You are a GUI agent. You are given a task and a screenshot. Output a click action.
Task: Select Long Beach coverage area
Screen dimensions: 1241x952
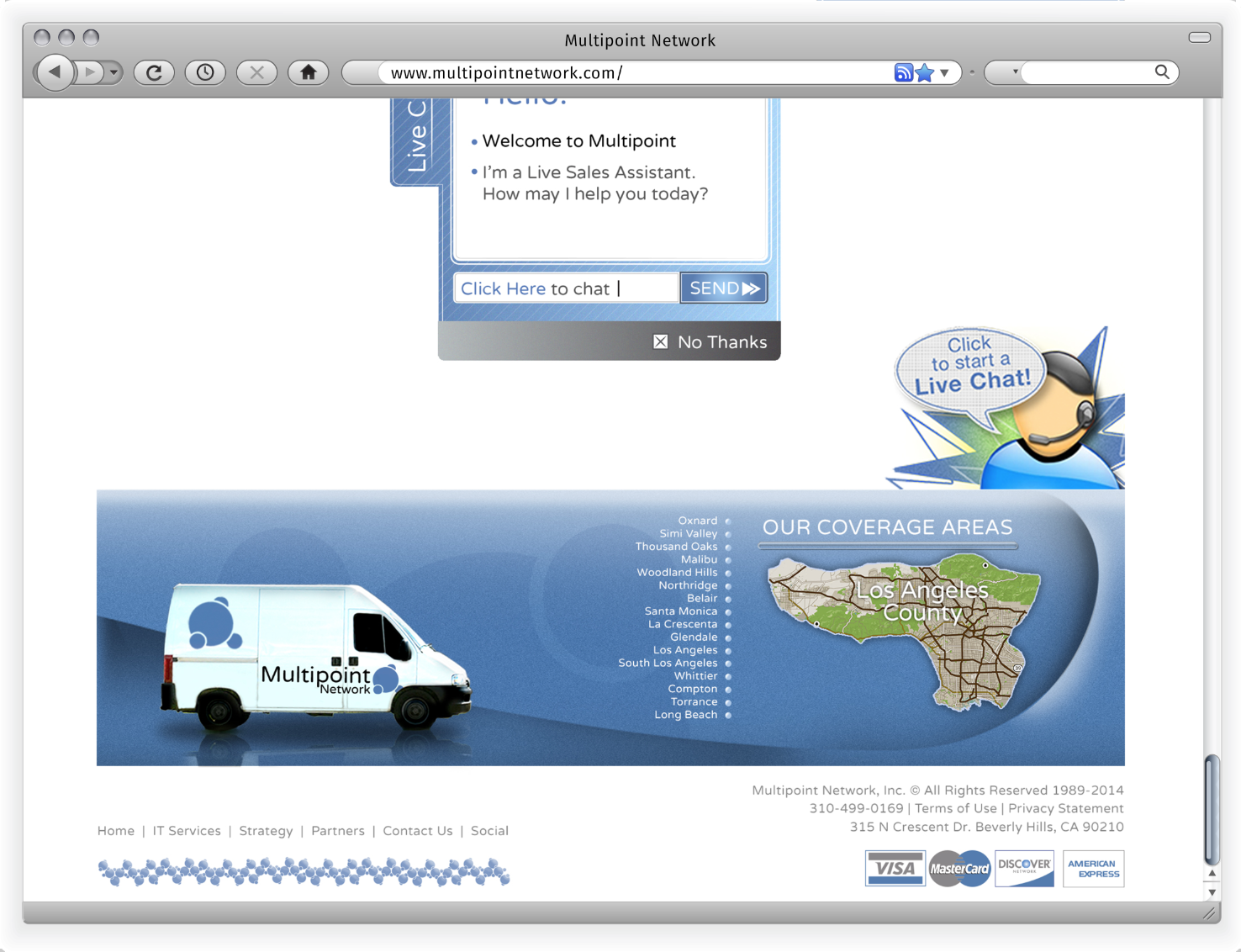tap(686, 715)
